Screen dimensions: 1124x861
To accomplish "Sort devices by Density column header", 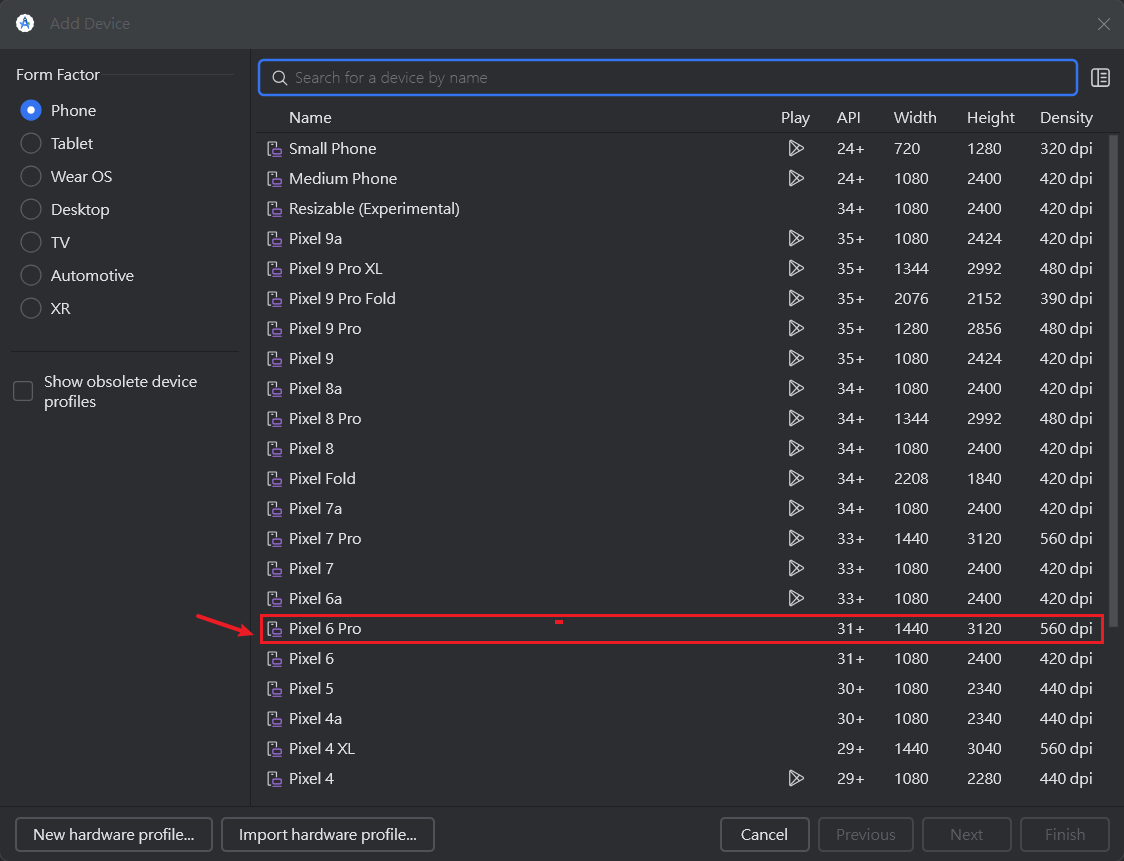I will (x=1066, y=118).
